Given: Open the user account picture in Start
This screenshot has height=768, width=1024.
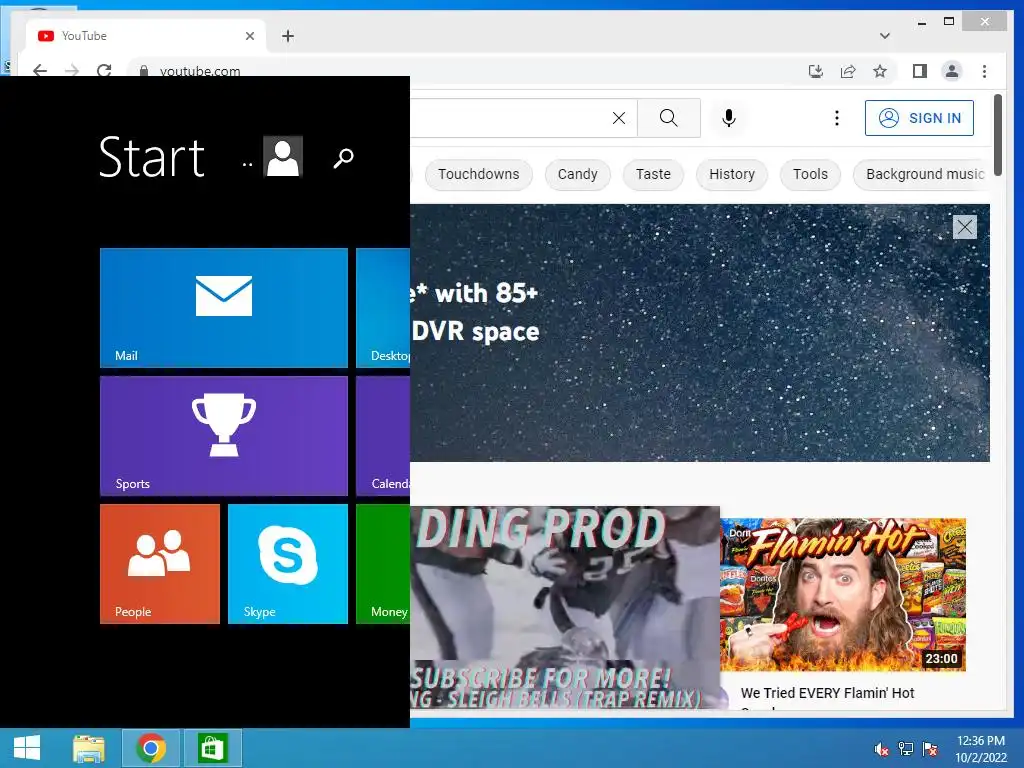Looking at the screenshot, I should click(x=283, y=157).
